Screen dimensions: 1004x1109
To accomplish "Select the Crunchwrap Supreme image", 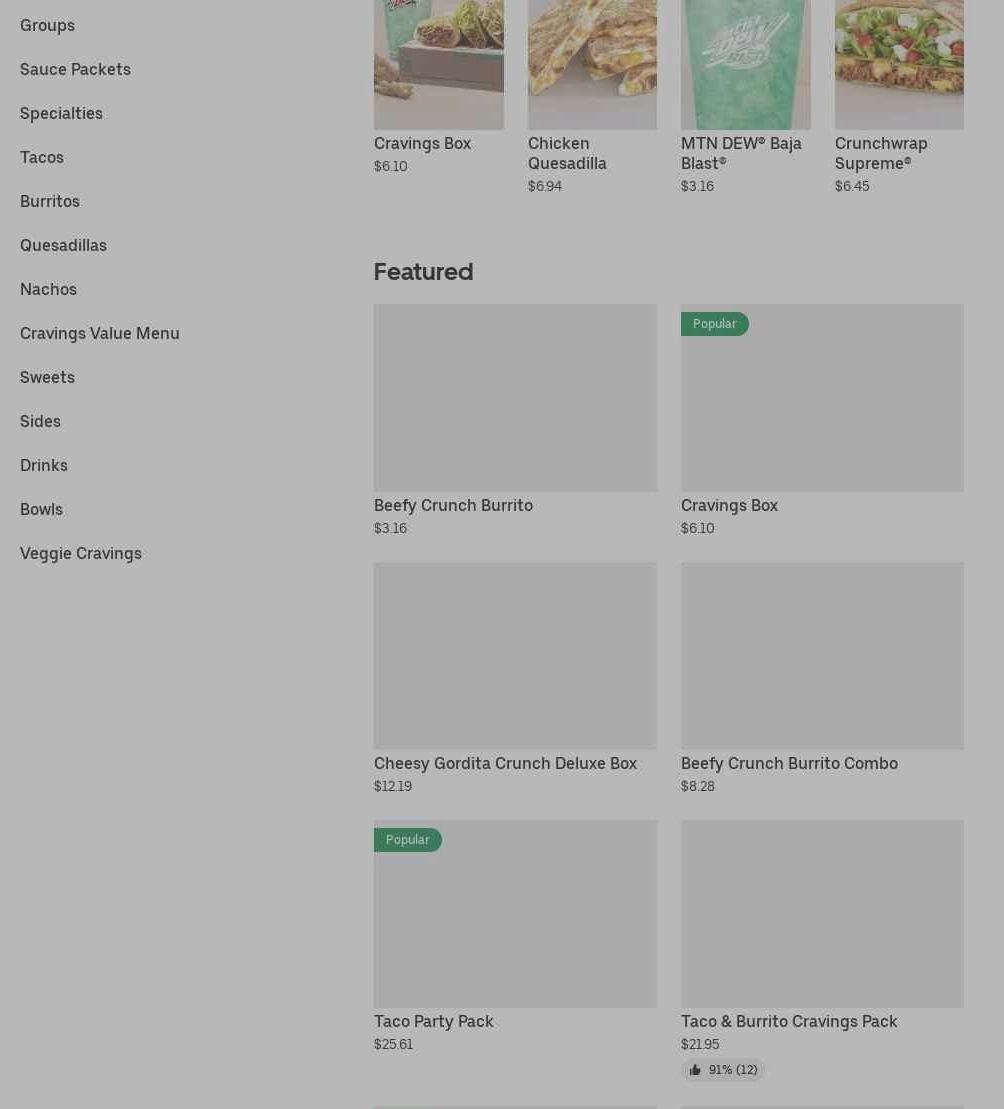I will [x=899, y=64].
